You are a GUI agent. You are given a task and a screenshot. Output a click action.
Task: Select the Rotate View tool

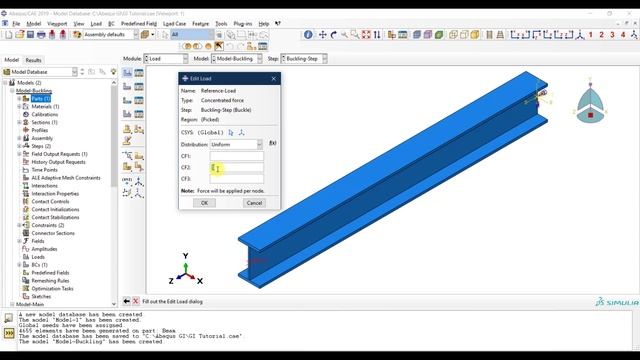click(x=333, y=35)
